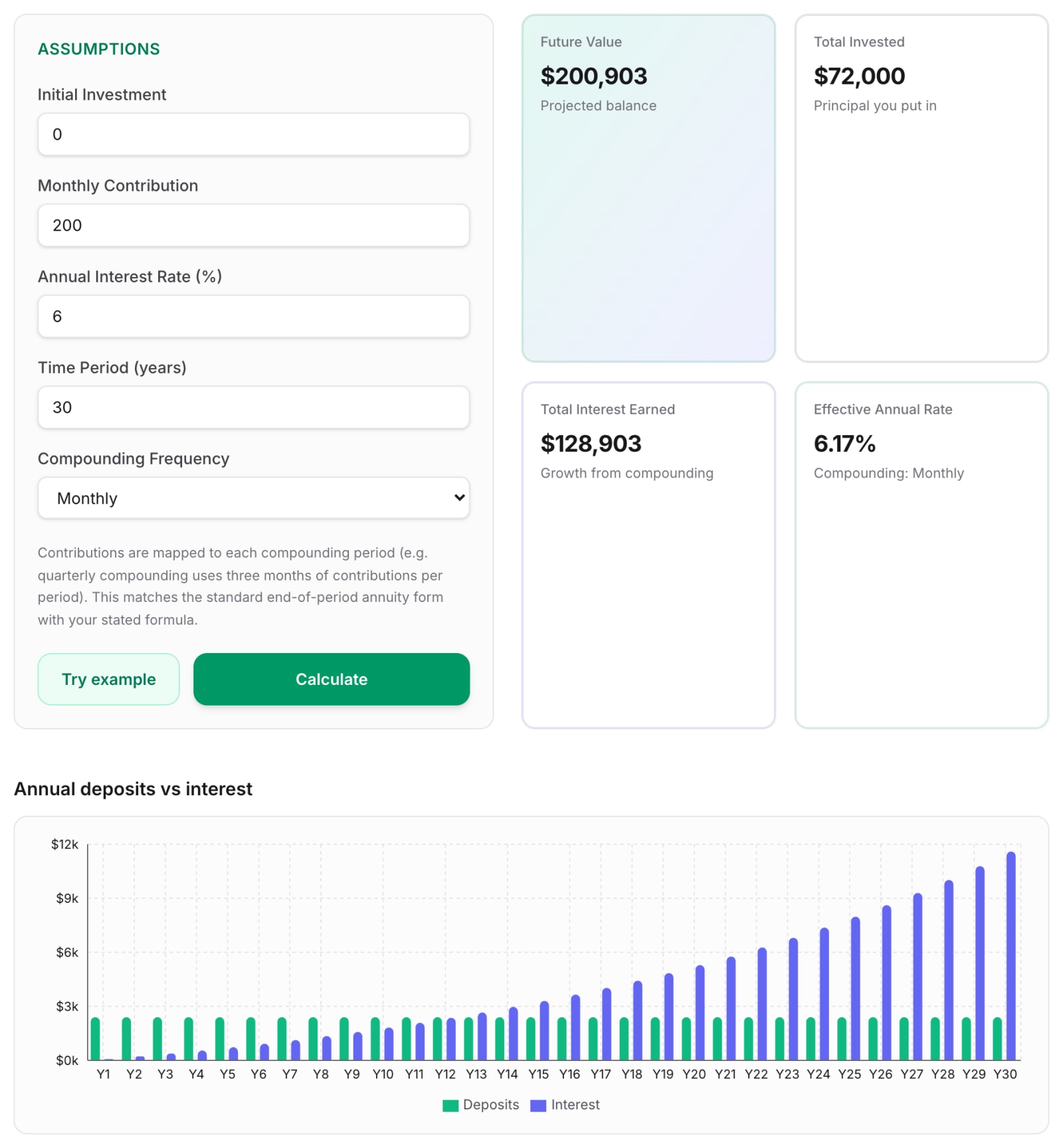Select the $200,903 Future Value amount
The height and width of the screenshot is (1148, 1063).
point(593,76)
